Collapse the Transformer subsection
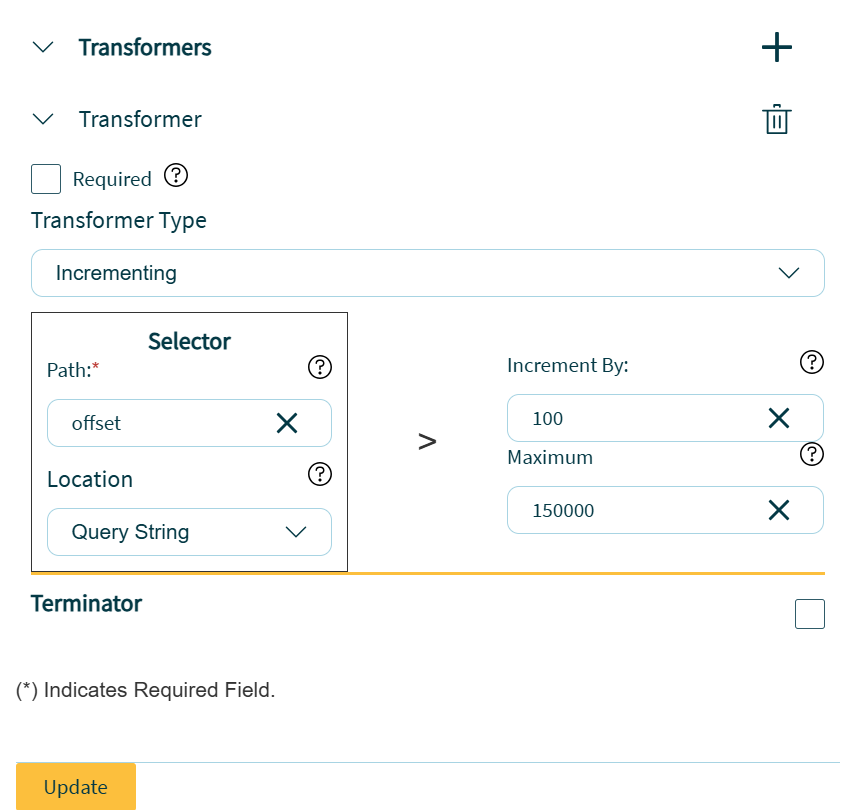The image size is (865, 810). pyautogui.click(x=43, y=119)
